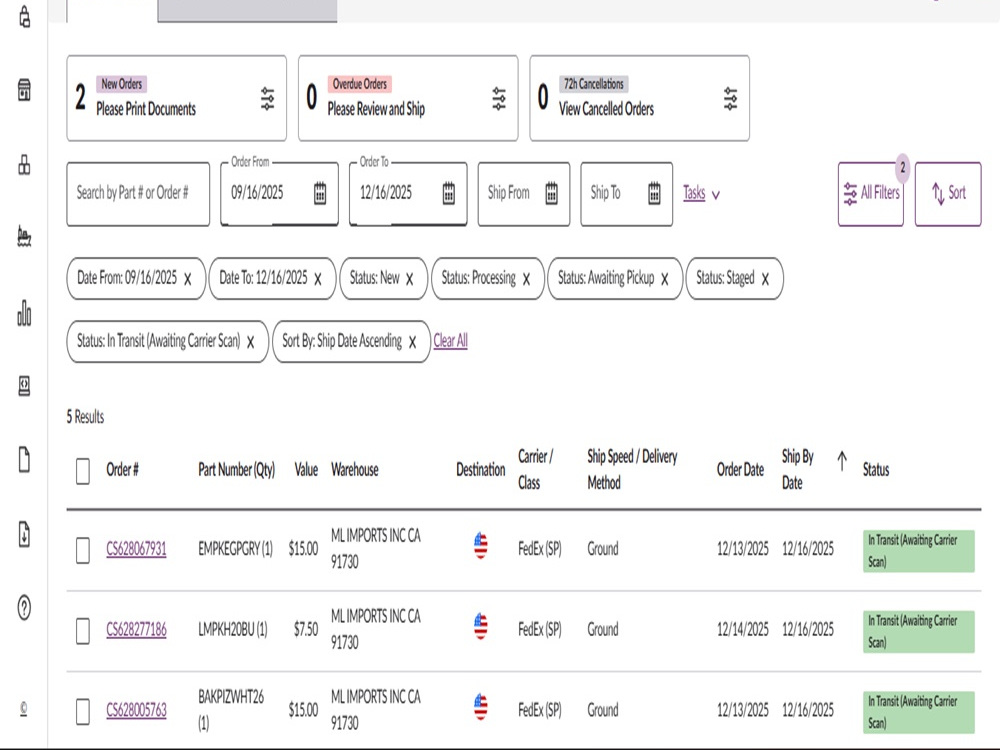Screen dimensions: 1000x750
Task: Click filter icon on 72h Cancellations card
Action: click(730, 99)
